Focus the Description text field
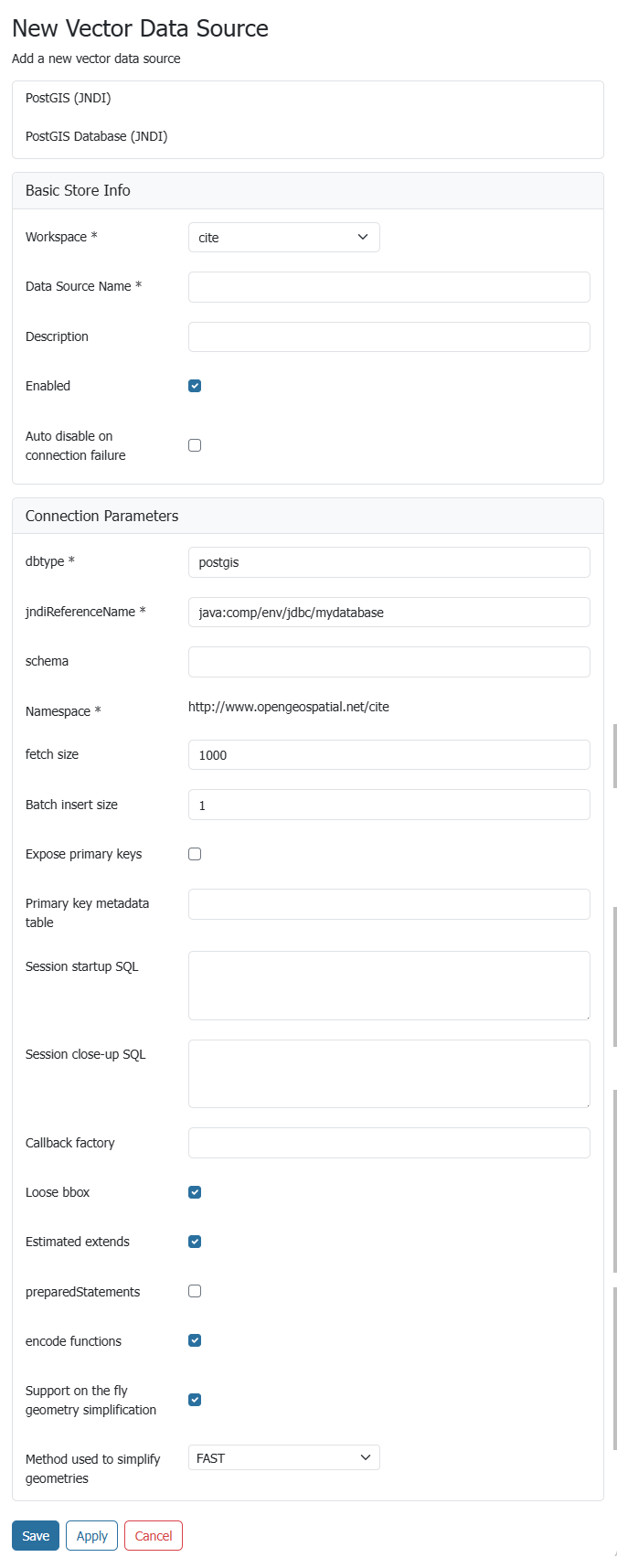This screenshot has width=617, height=1568. [x=388, y=336]
